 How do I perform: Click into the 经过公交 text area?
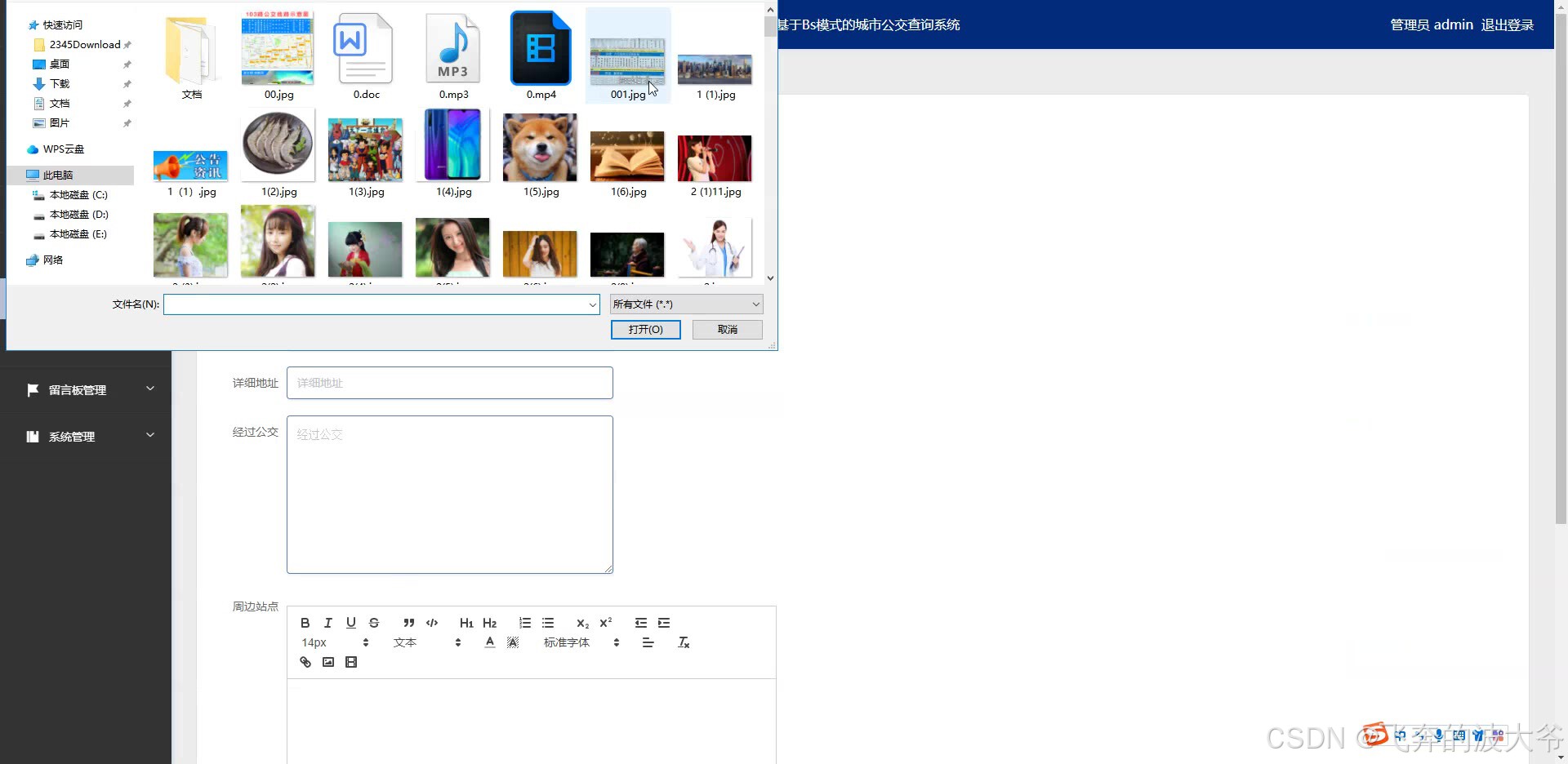coord(450,495)
